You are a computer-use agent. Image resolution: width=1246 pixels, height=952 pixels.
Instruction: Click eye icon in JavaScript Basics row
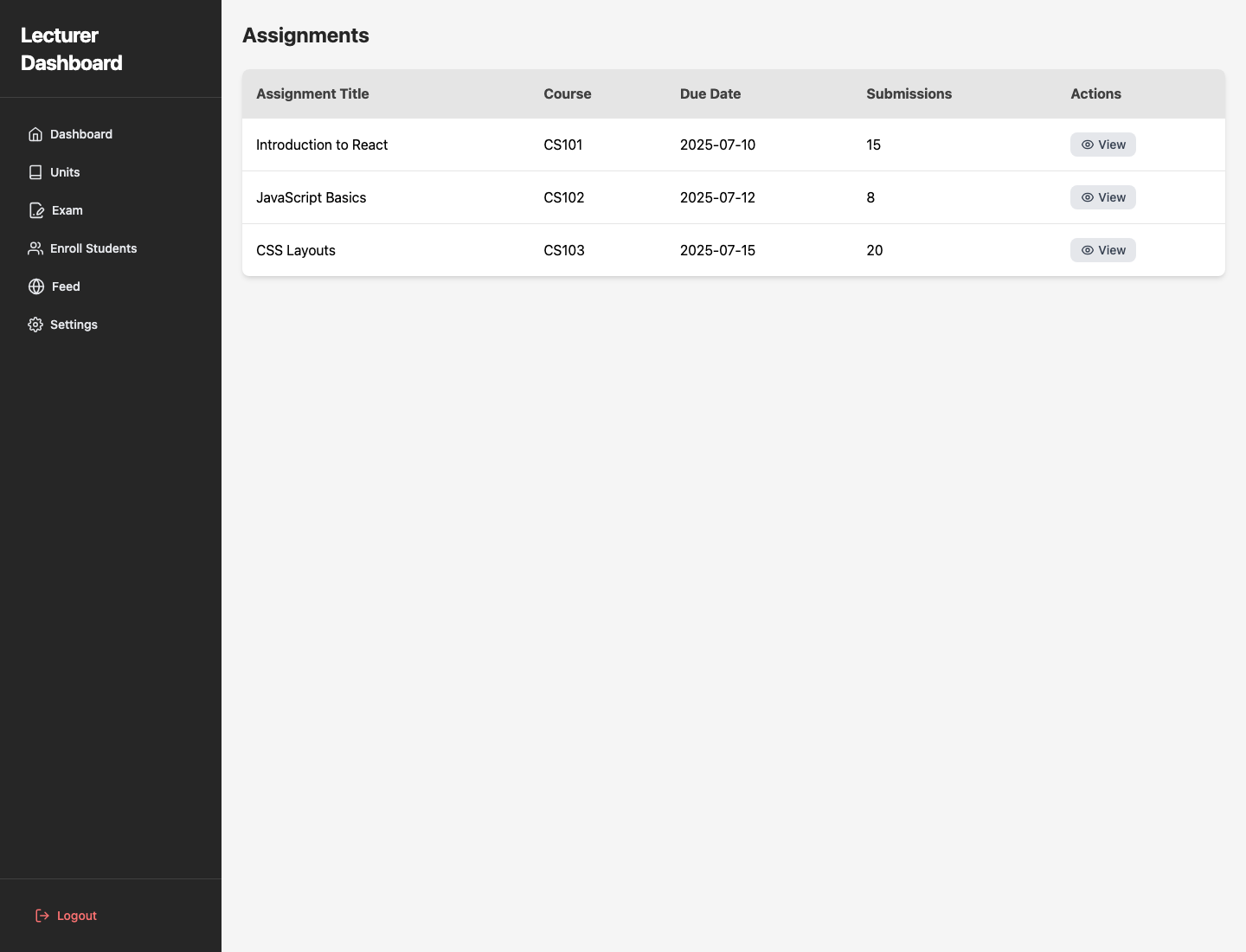coord(1088,197)
